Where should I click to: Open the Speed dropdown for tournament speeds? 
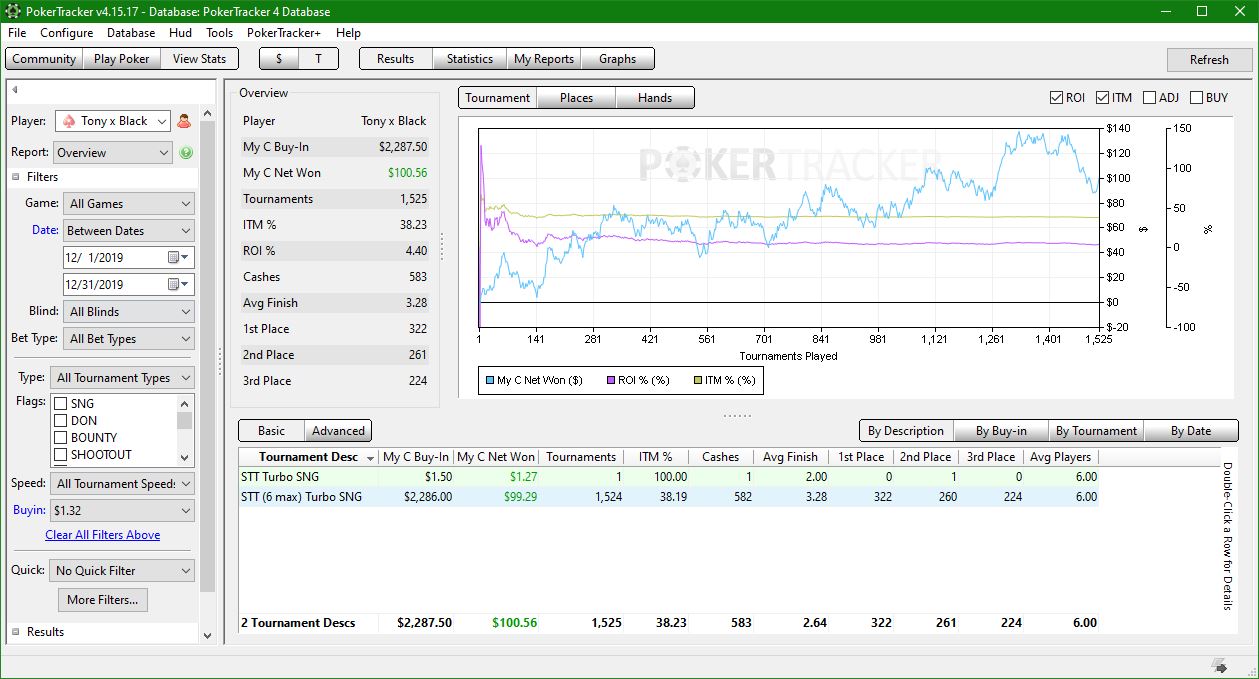tap(122, 484)
